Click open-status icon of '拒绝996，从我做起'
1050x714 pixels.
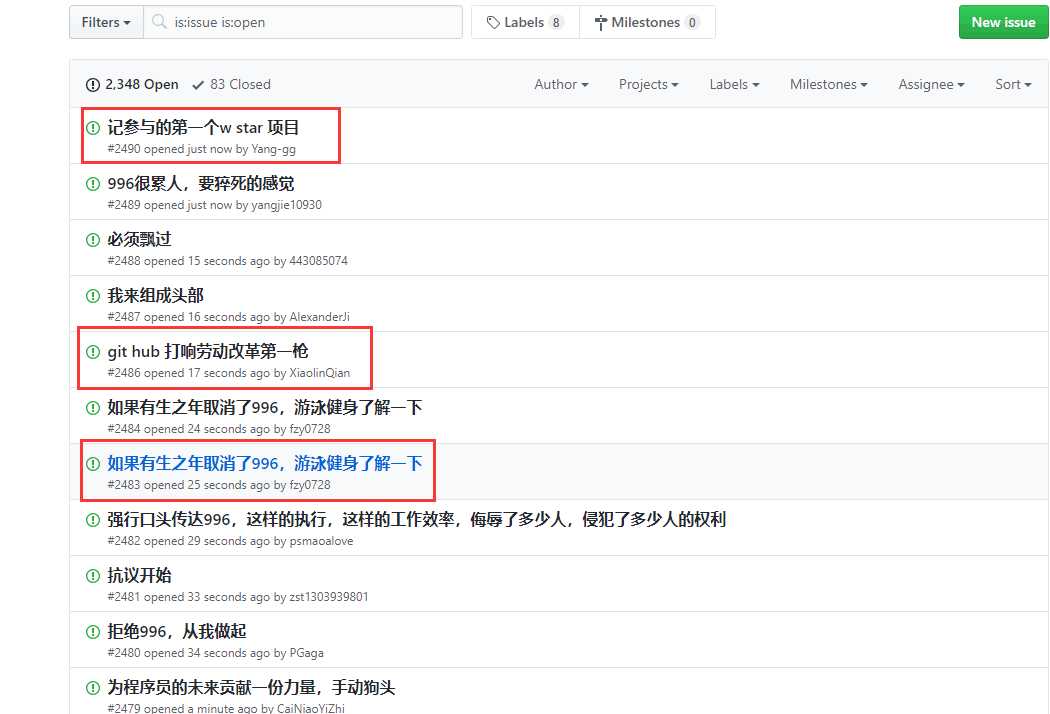pyautogui.click(x=93, y=632)
